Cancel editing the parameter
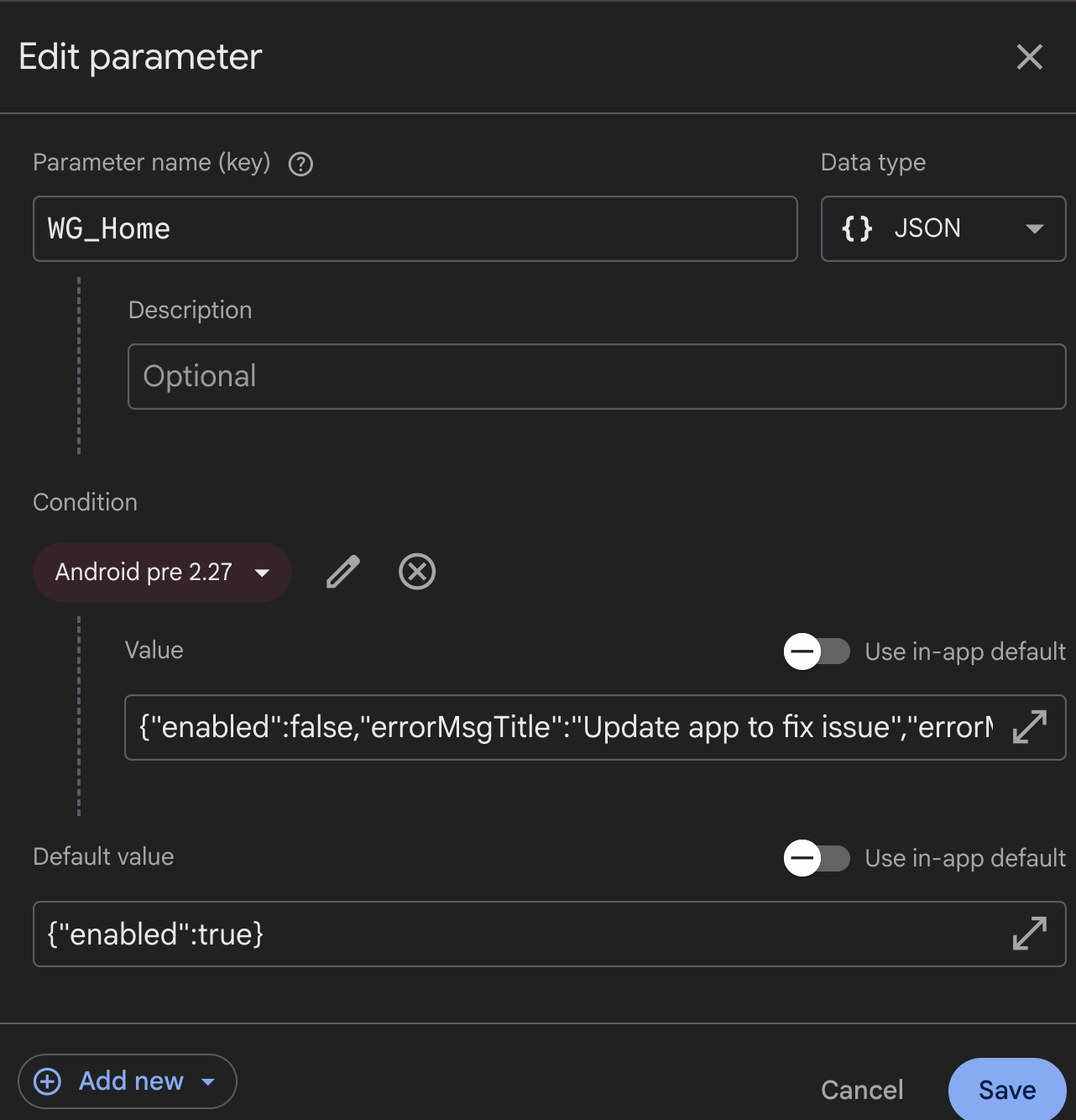Image resolution: width=1076 pixels, height=1120 pixels. tap(861, 1089)
